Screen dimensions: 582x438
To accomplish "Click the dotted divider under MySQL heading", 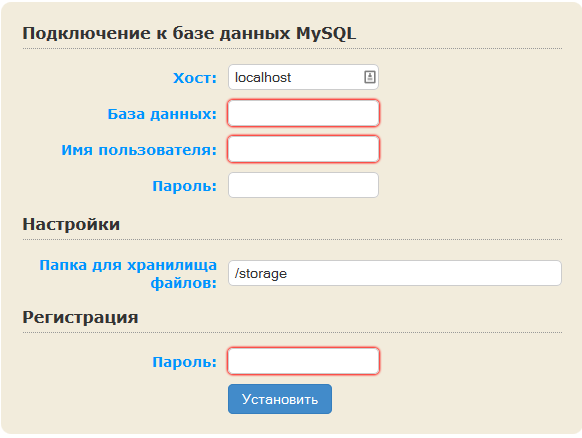I will coord(292,48).
